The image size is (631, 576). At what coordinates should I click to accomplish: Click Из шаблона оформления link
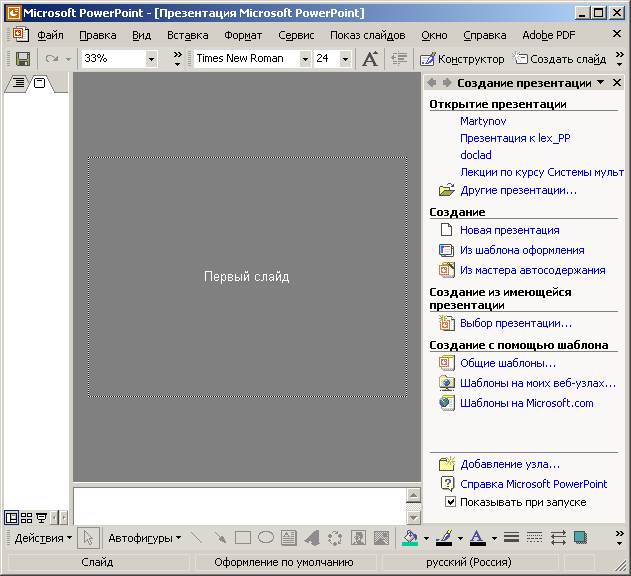[x=522, y=250]
